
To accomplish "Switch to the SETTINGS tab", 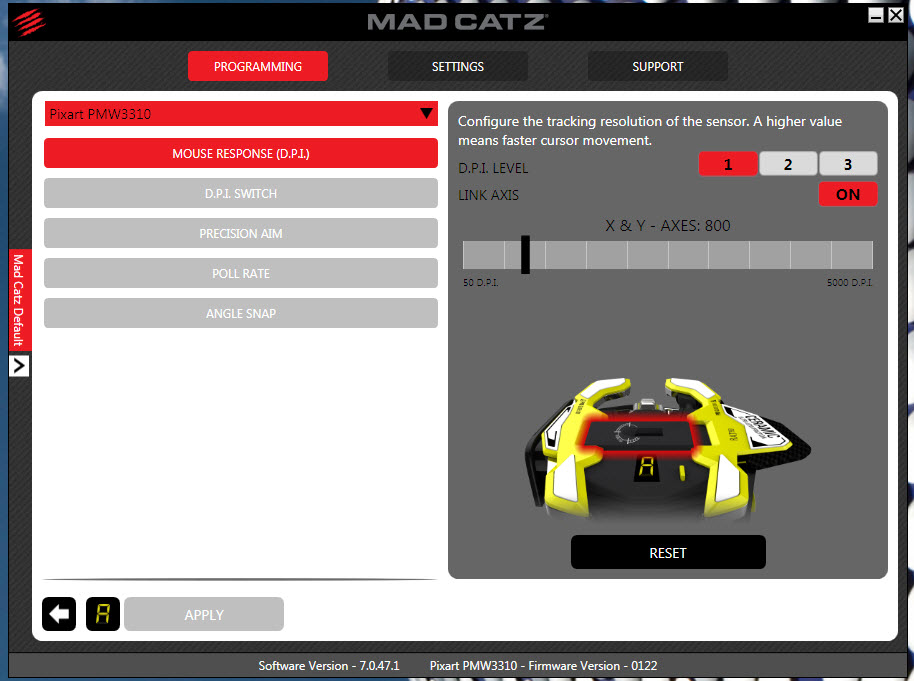I will point(458,66).
